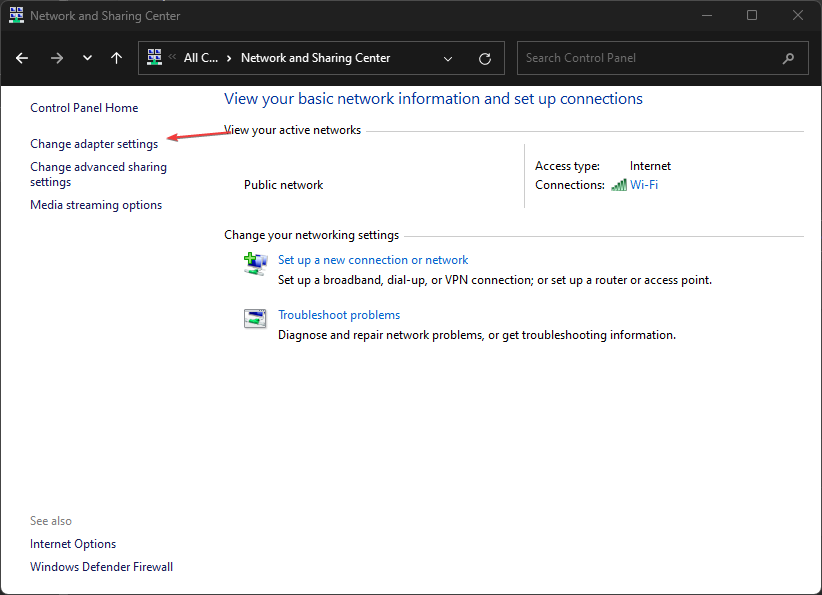Click the Set up a new connection icon
The width and height of the screenshot is (822, 595).
point(255,263)
